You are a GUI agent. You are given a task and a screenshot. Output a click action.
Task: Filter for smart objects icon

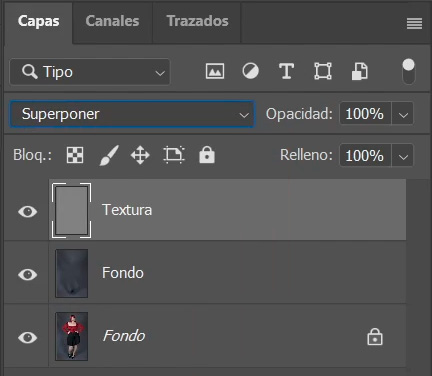pyautogui.click(x=360, y=71)
